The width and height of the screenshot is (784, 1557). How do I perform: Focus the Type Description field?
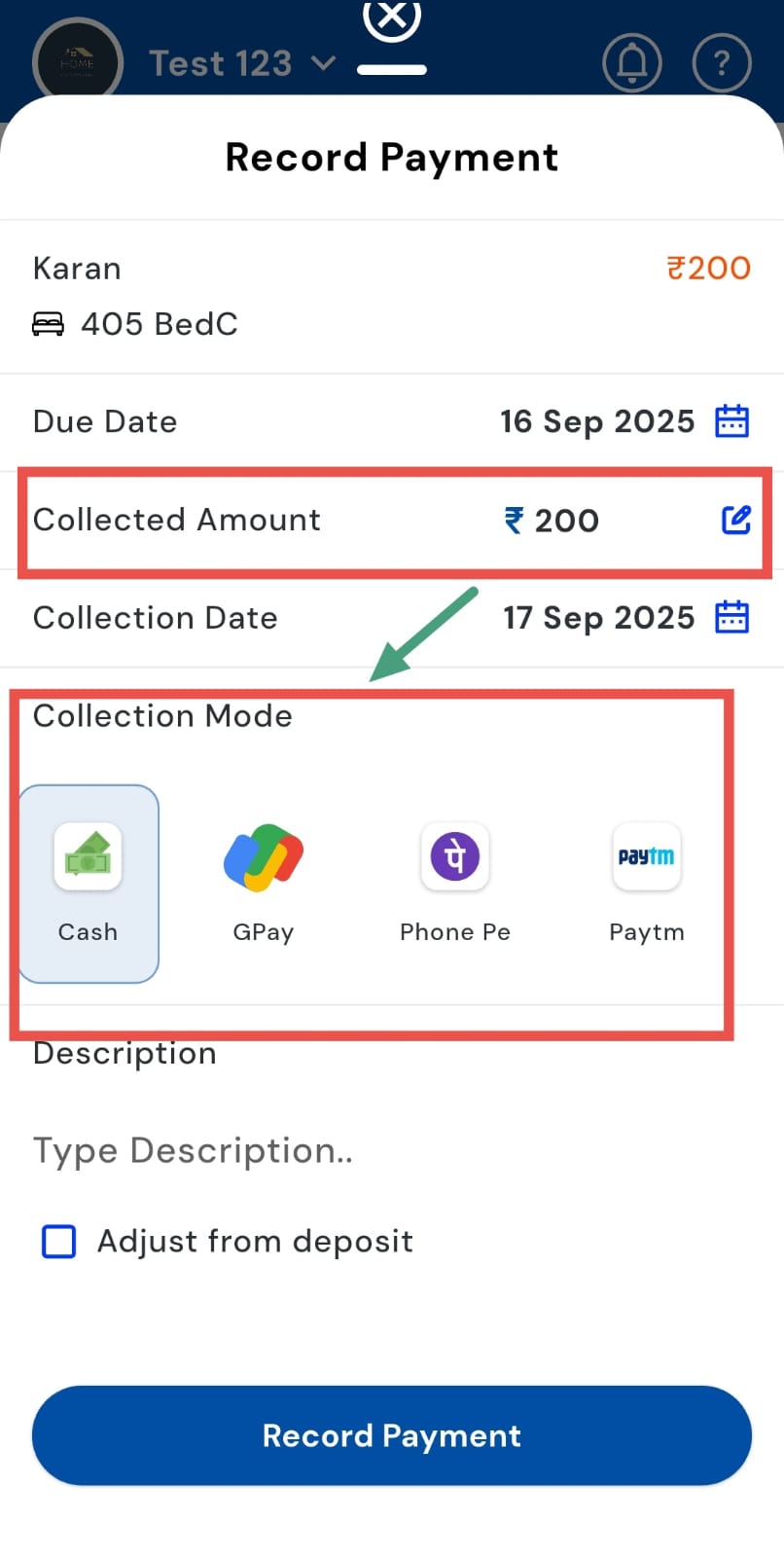(389, 1150)
